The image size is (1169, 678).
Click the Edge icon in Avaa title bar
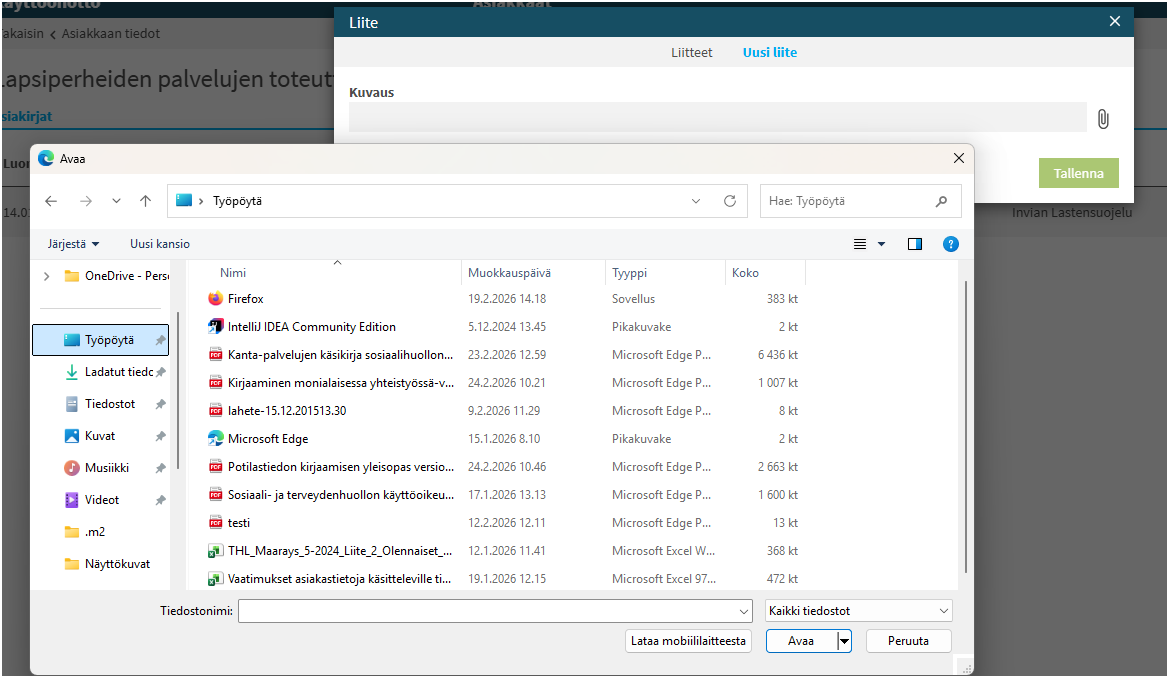(x=46, y=158)
